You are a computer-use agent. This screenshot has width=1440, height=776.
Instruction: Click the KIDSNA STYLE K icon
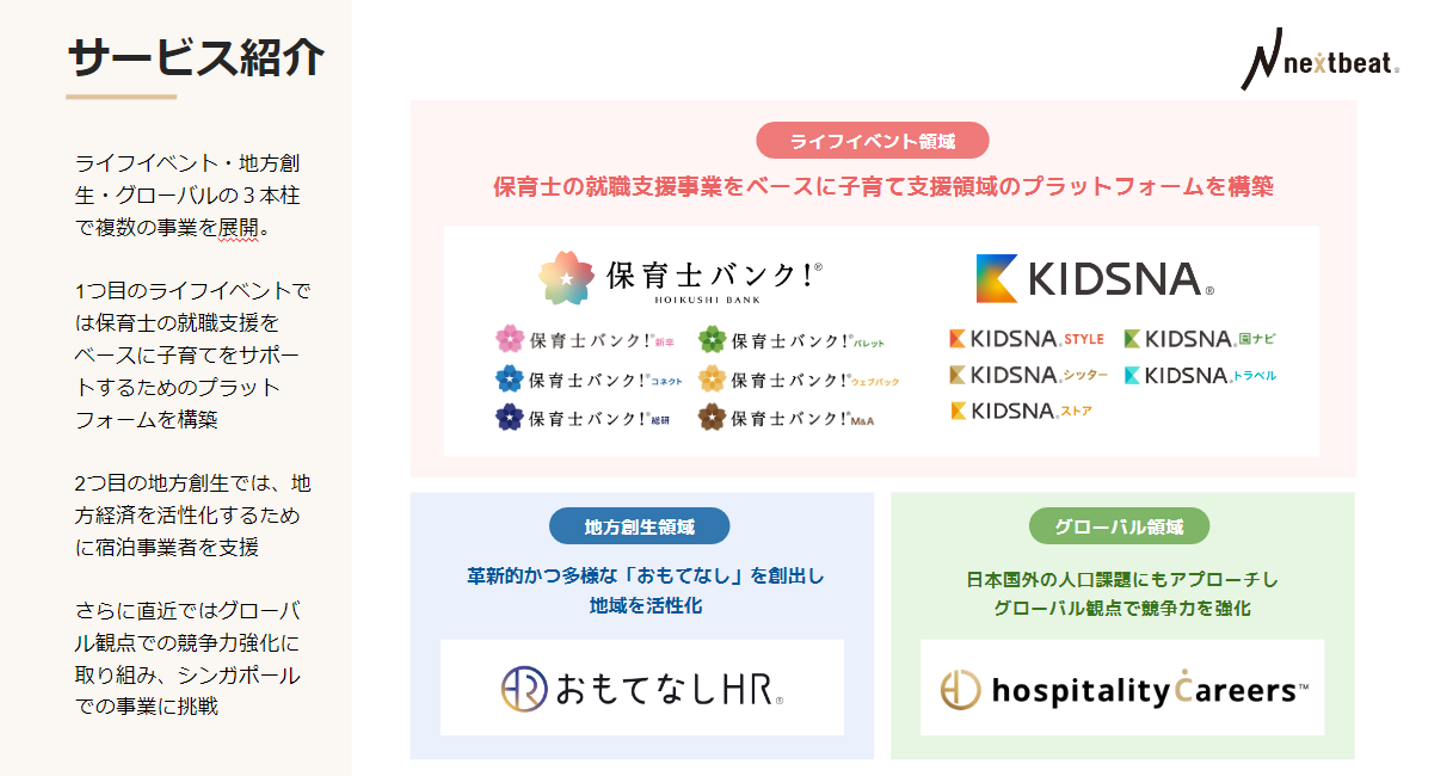958,339
